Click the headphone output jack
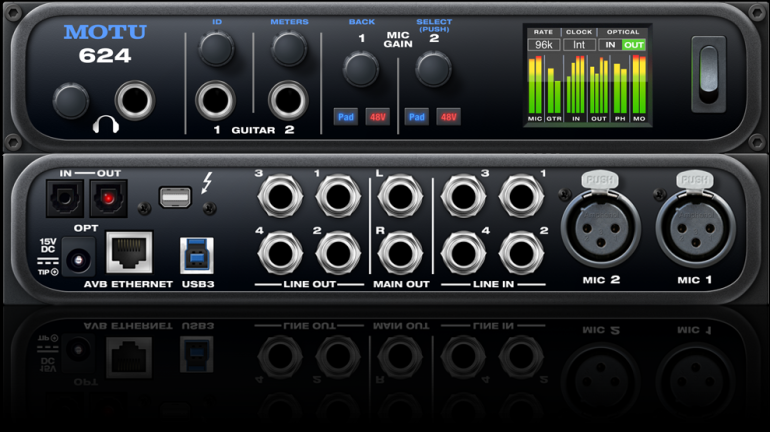This screenshot has height=432, width=770. click(134, 100)
